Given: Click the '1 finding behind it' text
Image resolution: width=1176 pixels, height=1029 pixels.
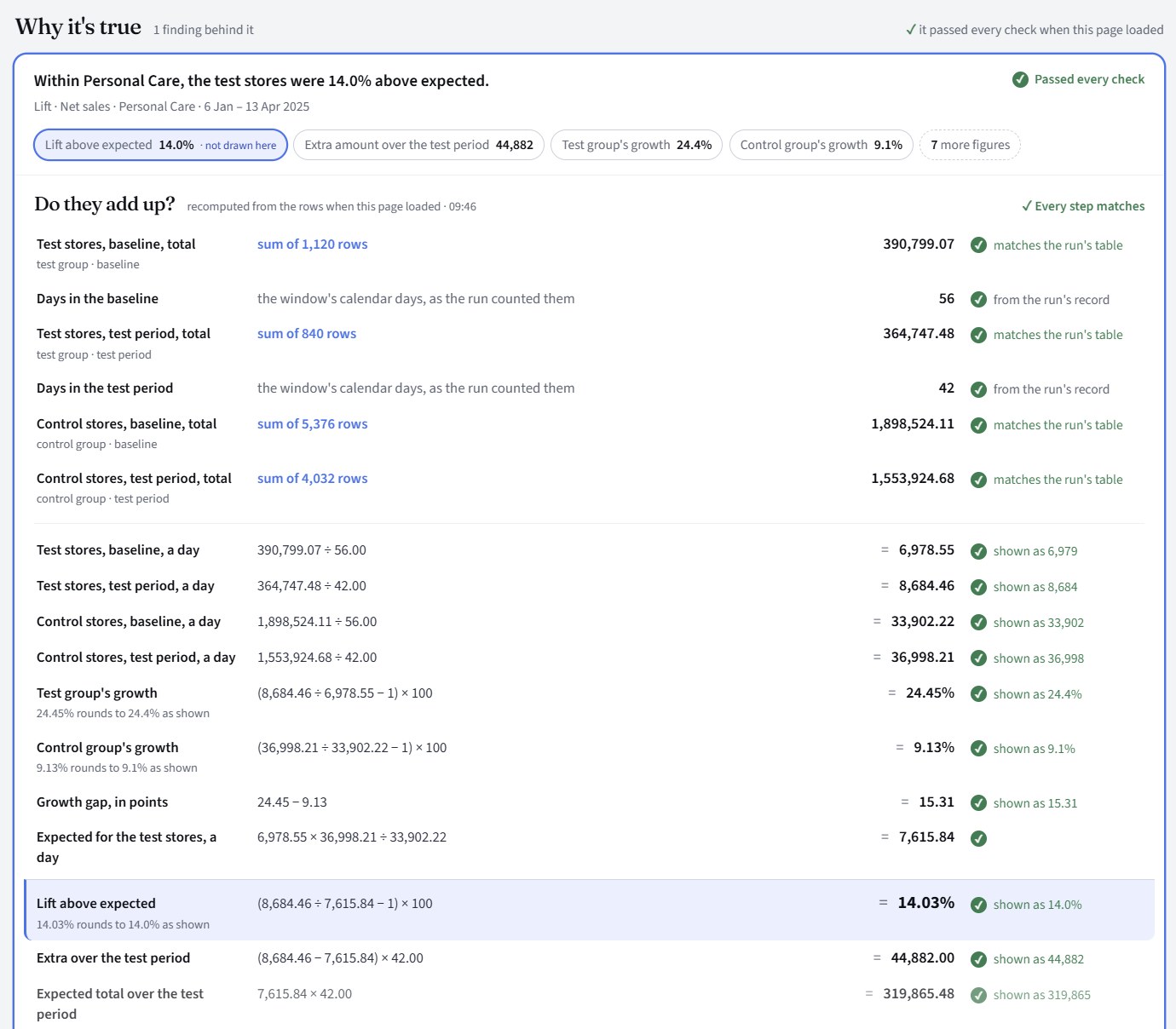Looking at the screenshot, I should (204, 30).
